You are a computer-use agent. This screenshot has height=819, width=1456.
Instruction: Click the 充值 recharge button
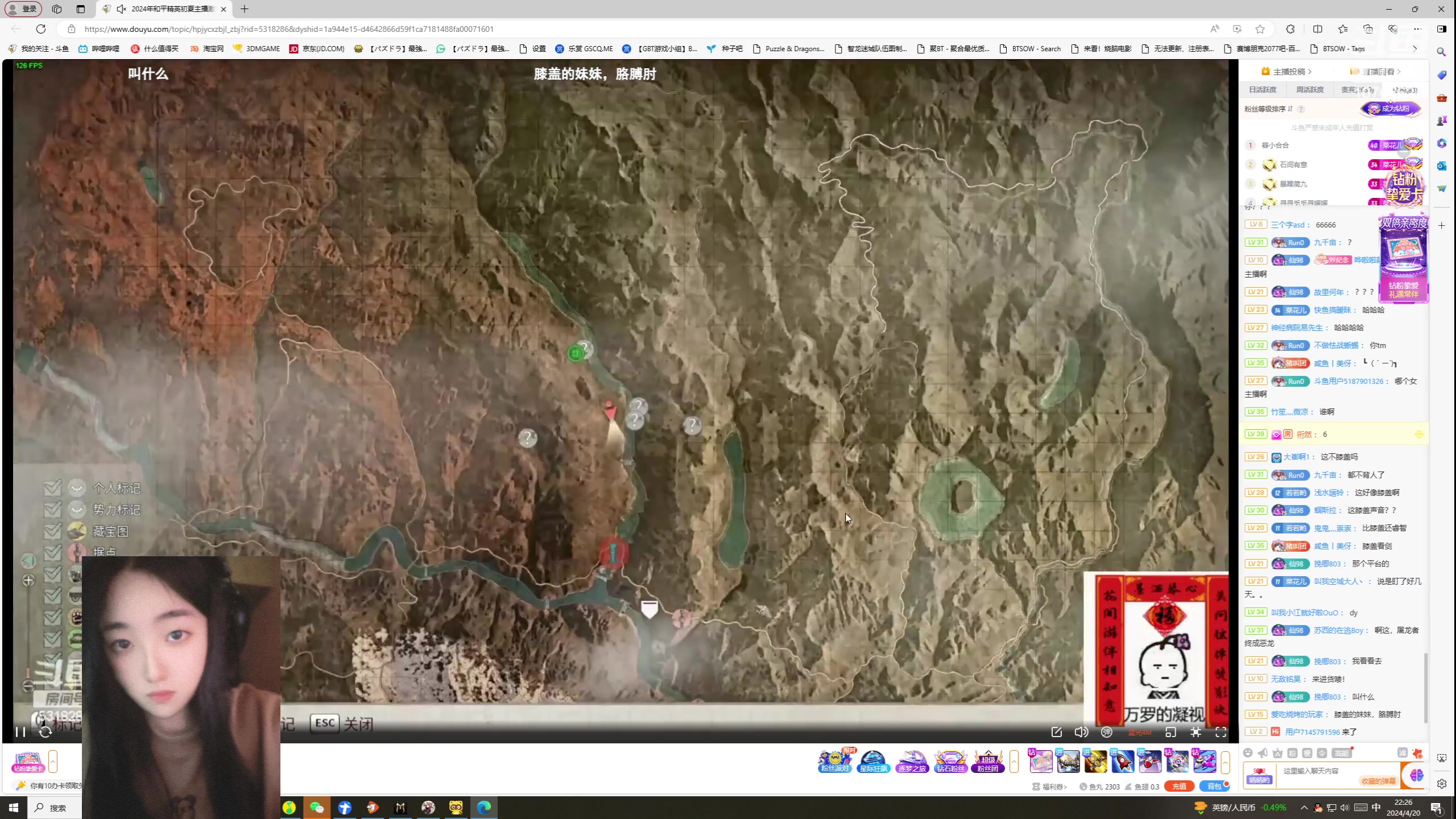tap(1178, 786)
